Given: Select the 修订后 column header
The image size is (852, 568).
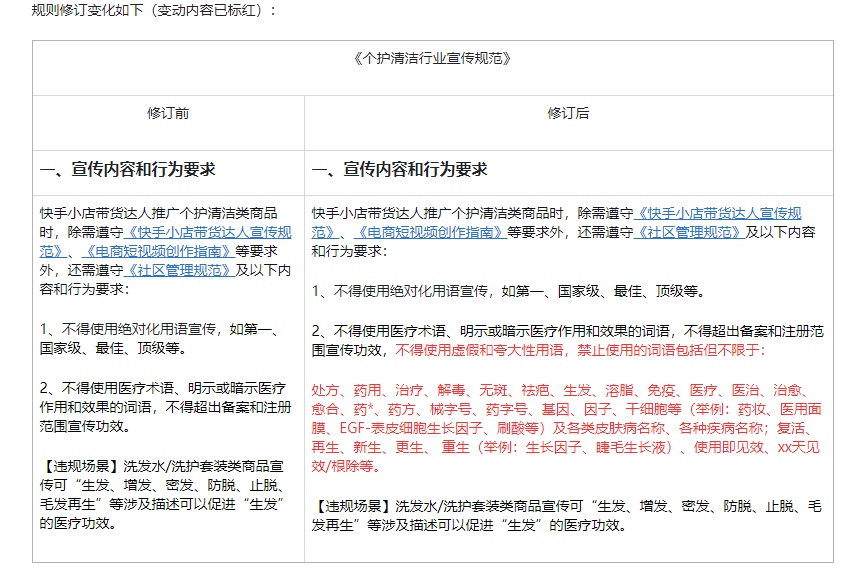Looking at the screenshot, I should [x=568, y=113].
